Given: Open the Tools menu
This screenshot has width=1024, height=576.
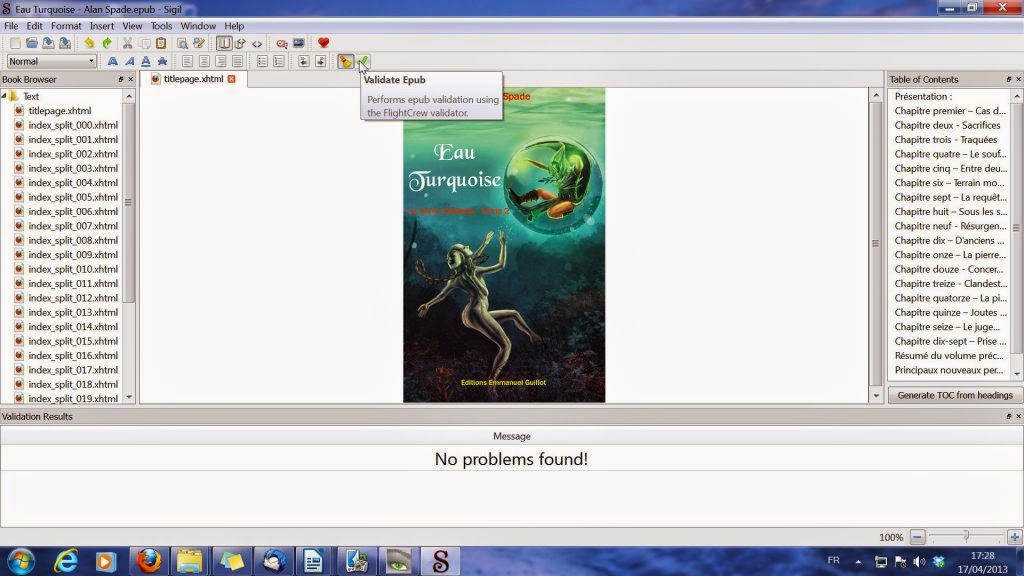Looking at the screenshot, I should [161, 26].
